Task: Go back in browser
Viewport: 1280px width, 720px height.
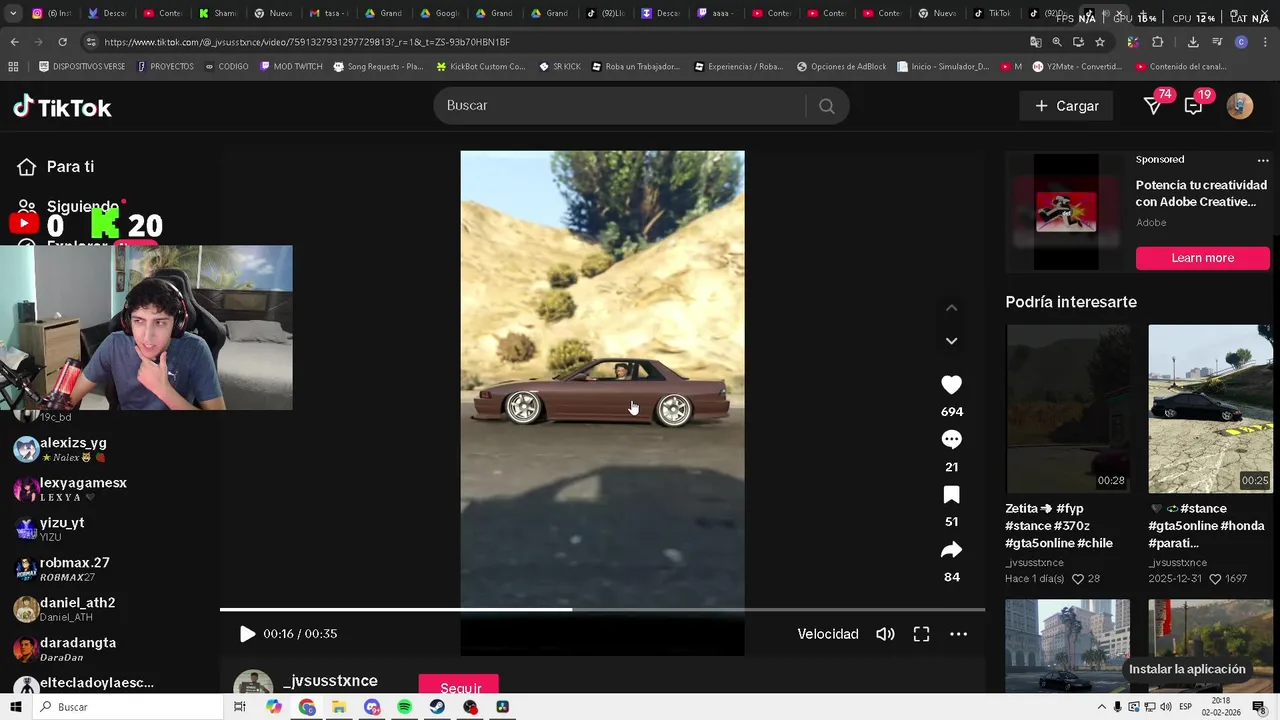Action: pyautogui.click(x=14, y=42)
